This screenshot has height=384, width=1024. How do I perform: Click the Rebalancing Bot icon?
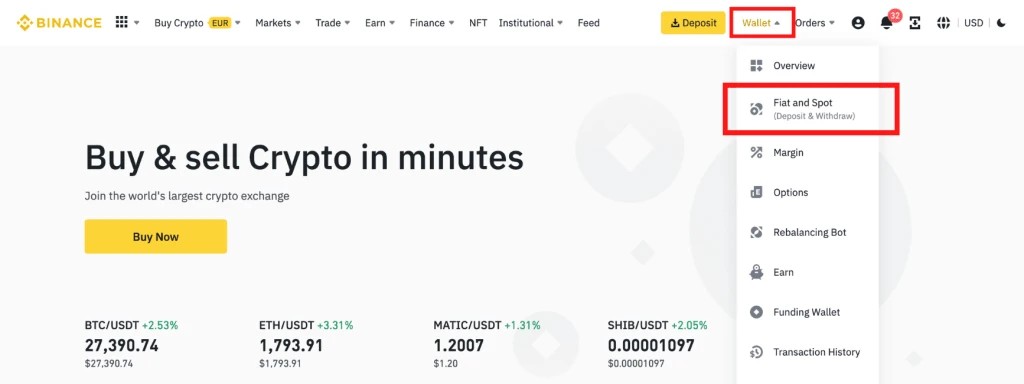[756, 232]
